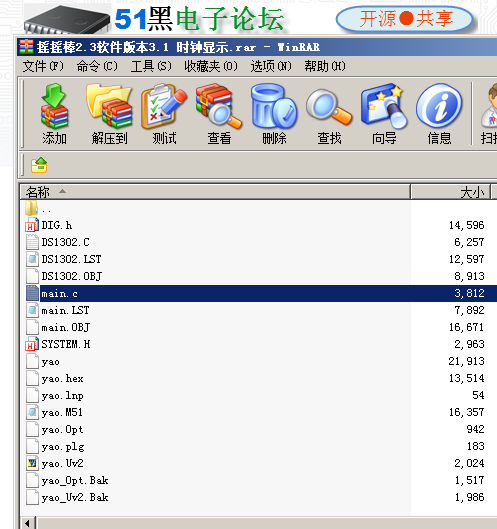Click the Test (测试) archive icon
The image size is (497, 529).
[164, 106]
